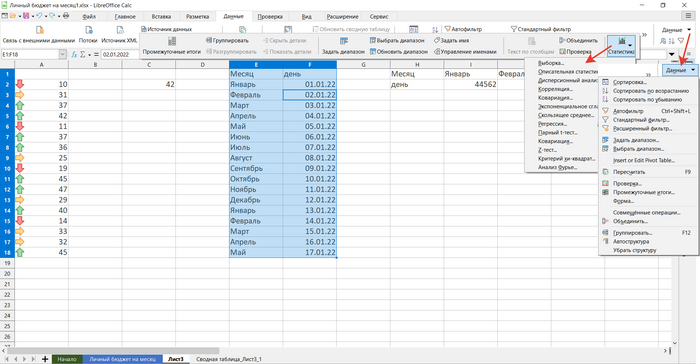Switch to the Разметка tab
Image resolution: width=700 pixels, height=364 pixels.
(x=197, y=17)
